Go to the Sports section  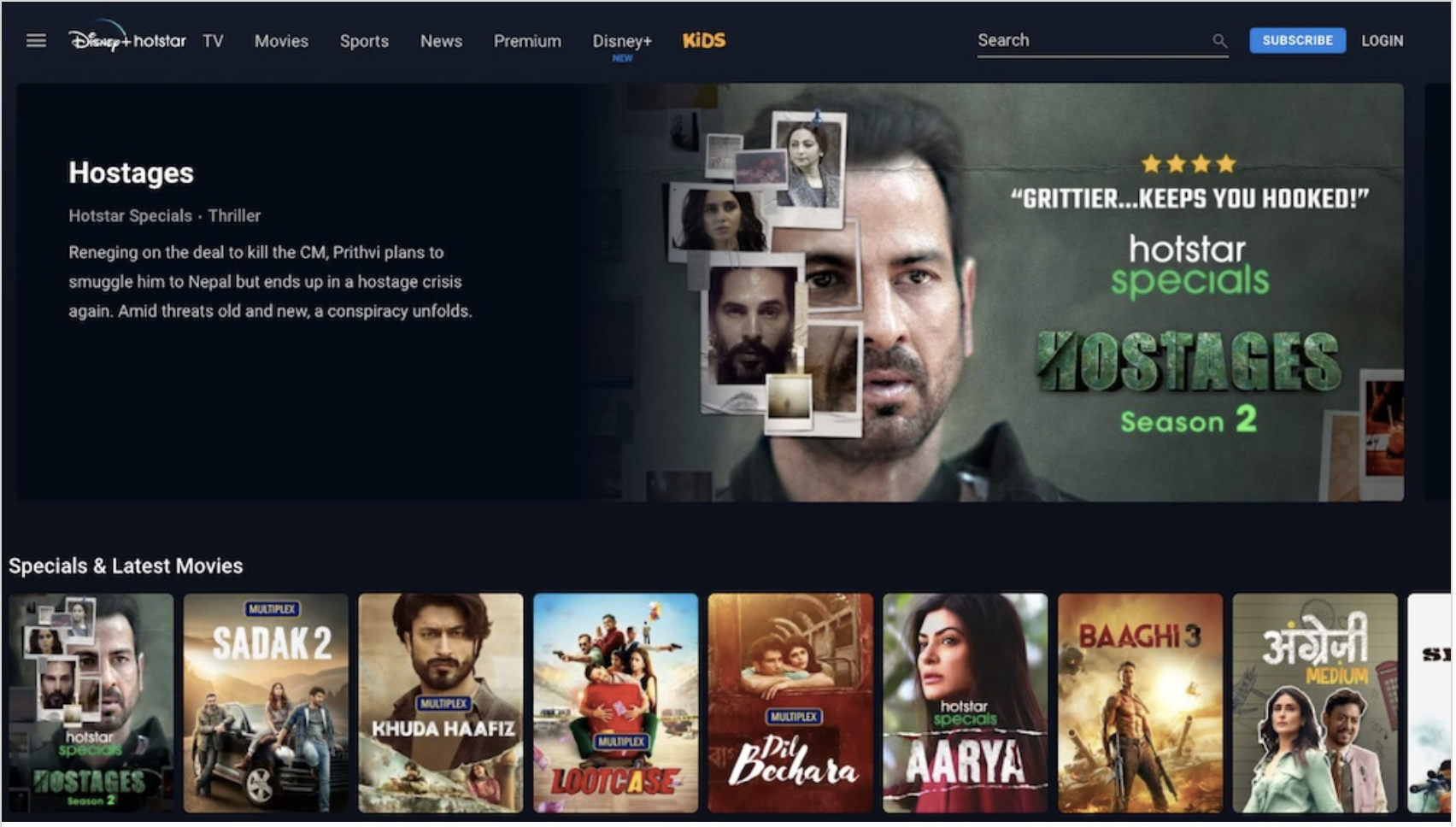[x=364, y=41]
